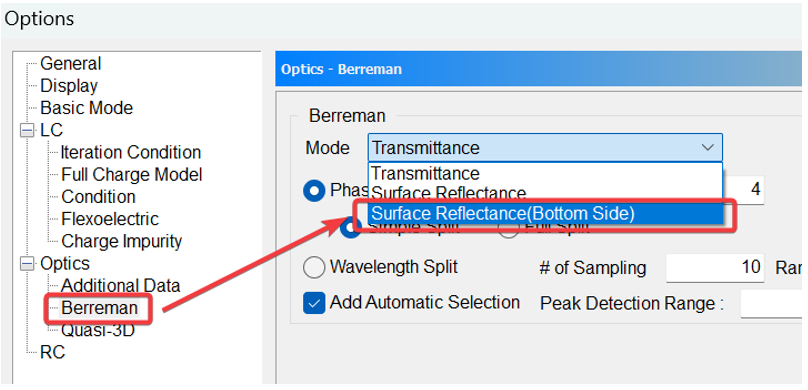
Task: Open Additional Data under Optics
Action: pyautogui.click(x=121, y=286)
